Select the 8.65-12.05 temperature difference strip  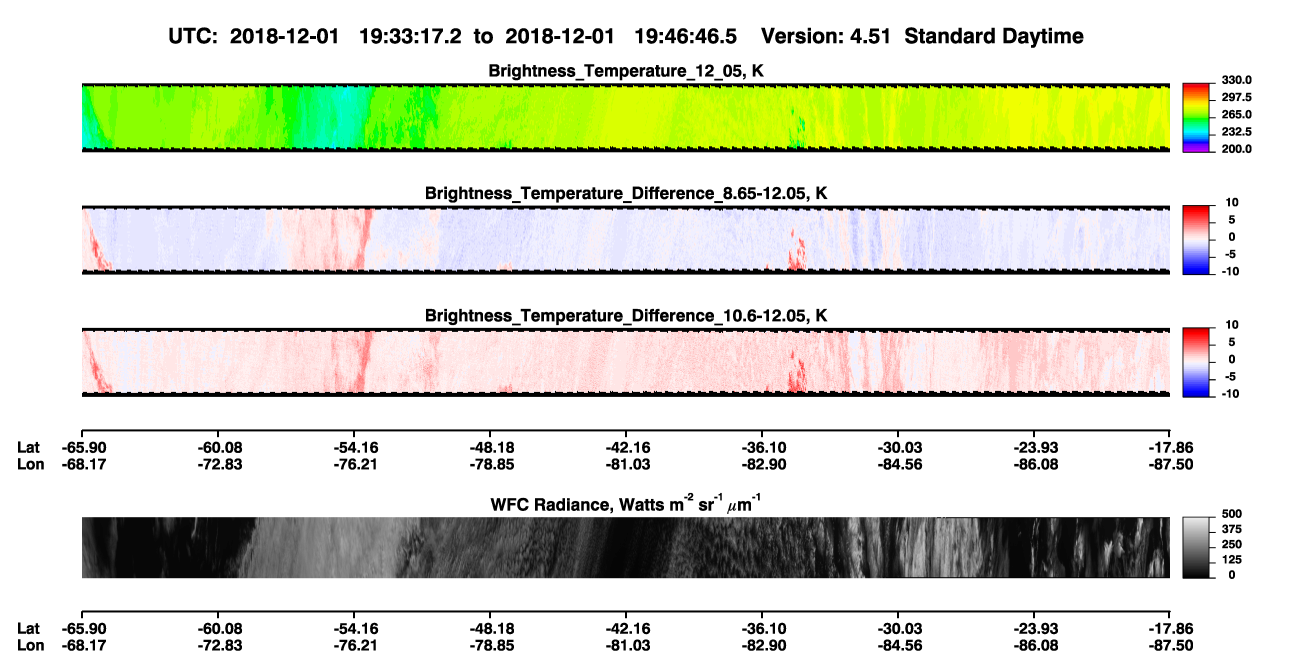click(625, 239)
